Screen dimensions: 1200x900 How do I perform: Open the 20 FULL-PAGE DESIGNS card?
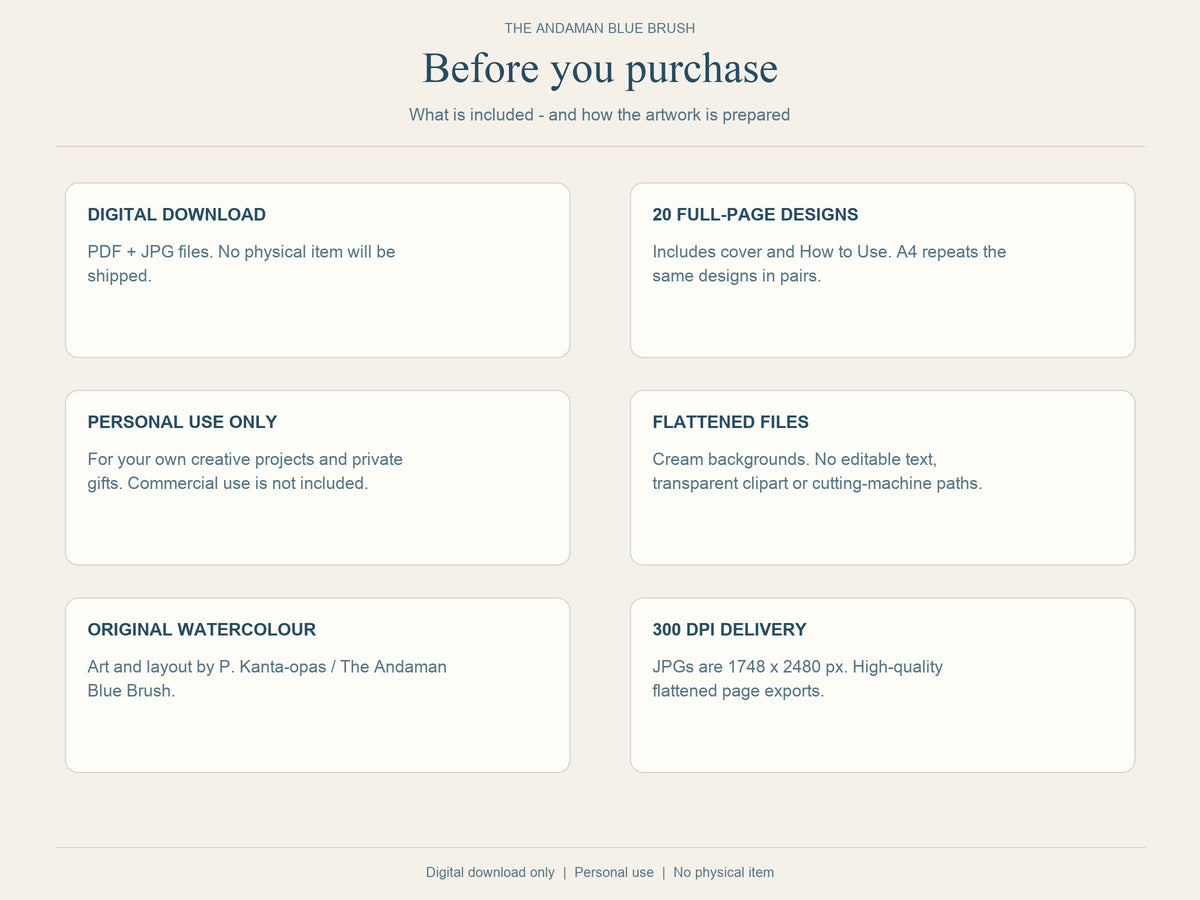[x=882, y=270]
